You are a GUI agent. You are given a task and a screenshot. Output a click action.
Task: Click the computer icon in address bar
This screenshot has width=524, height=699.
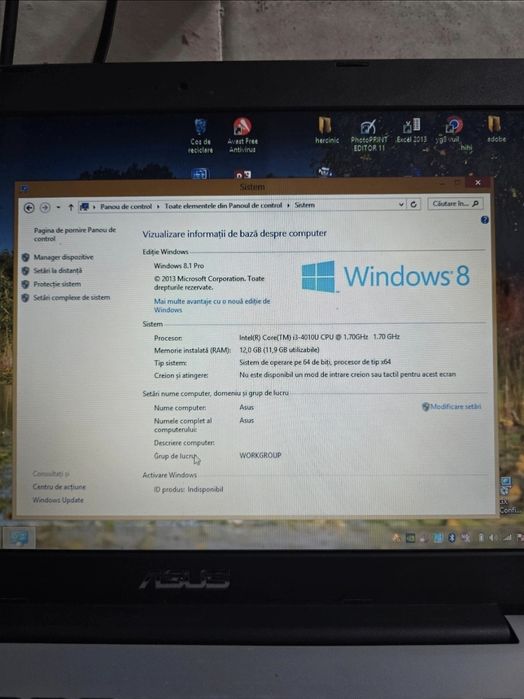84,207
